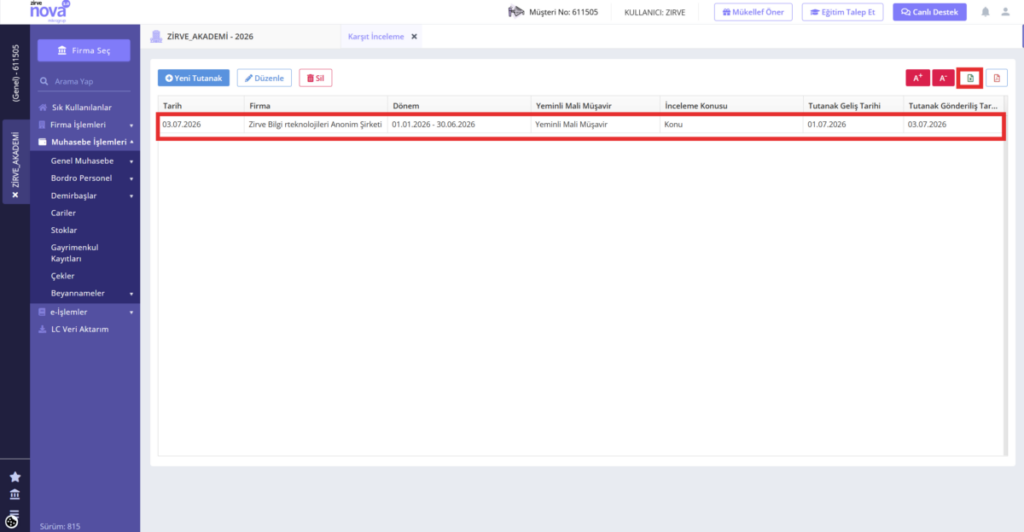Click the Sil delete button
Screen dimensions: 1024x532
pos(315,78)
